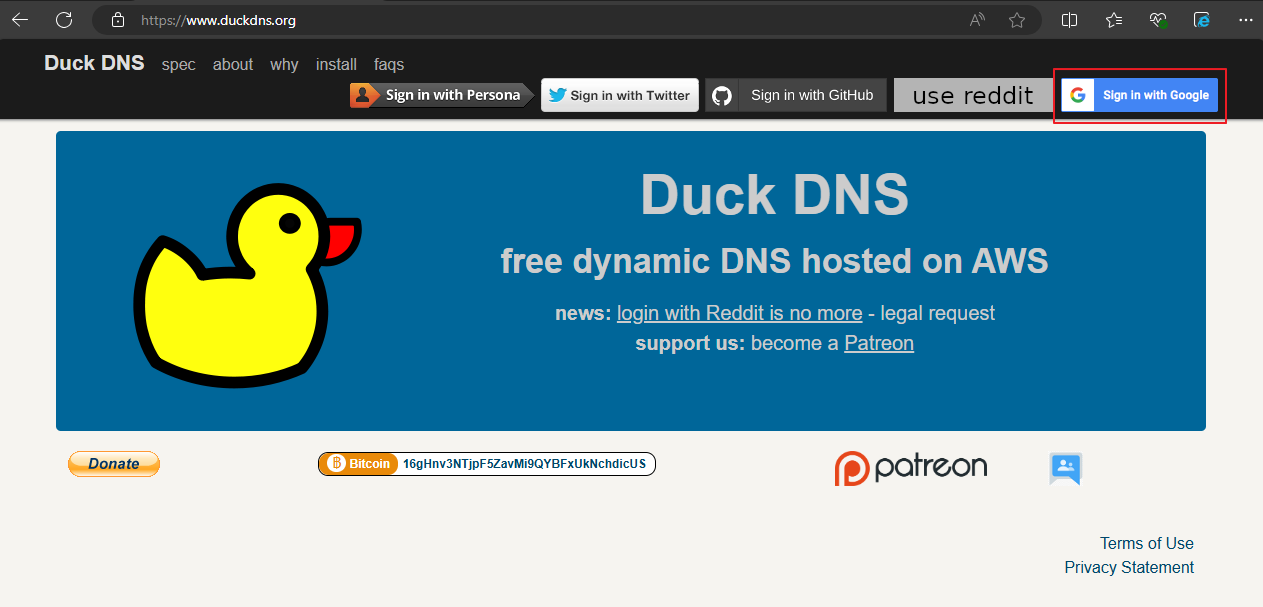
Task: Open the Duck DNS home link
Action: coord(94,63)
